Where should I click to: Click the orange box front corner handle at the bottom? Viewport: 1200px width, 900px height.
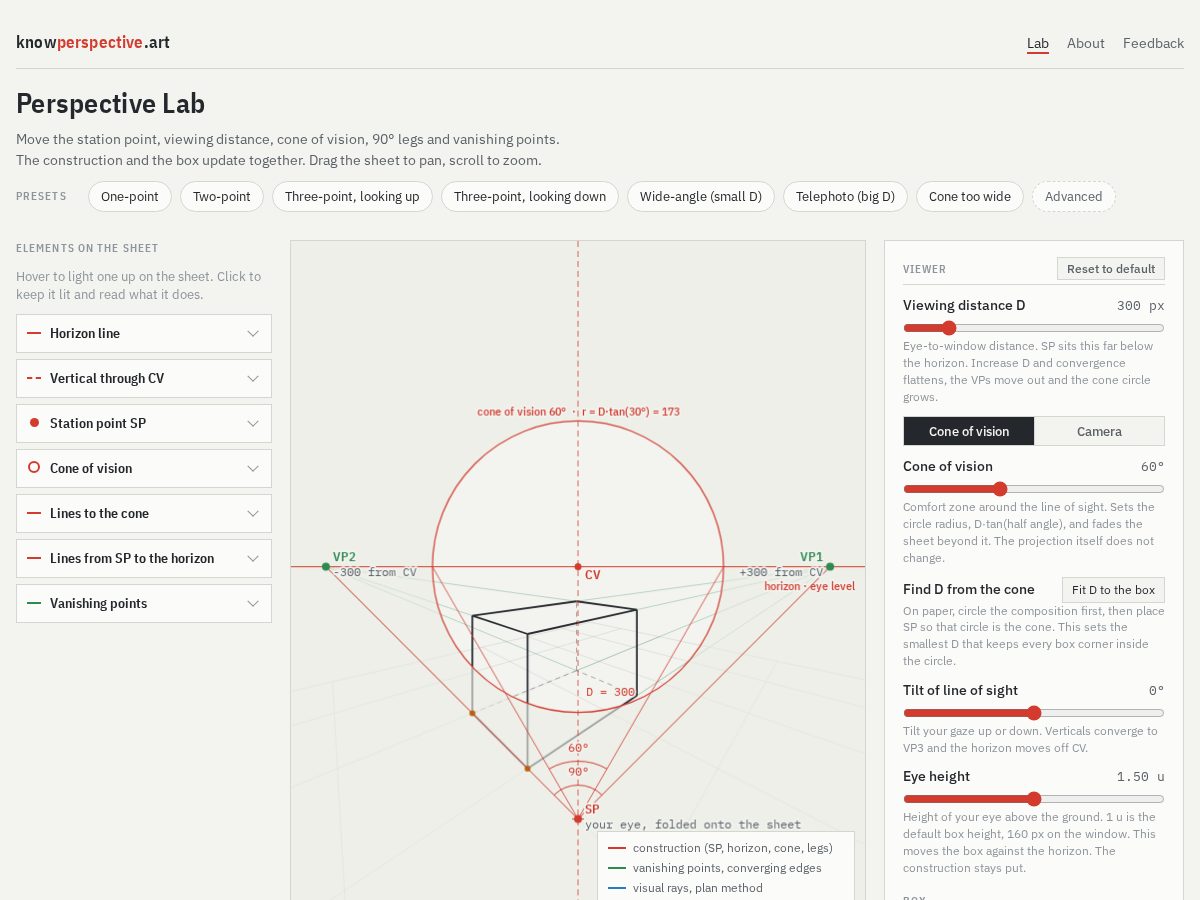(527, 768)
